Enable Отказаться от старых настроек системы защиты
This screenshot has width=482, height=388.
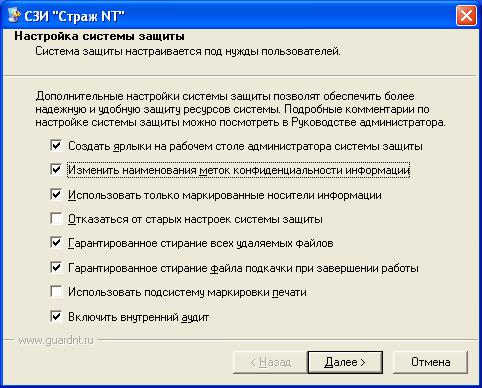[56, 219]
